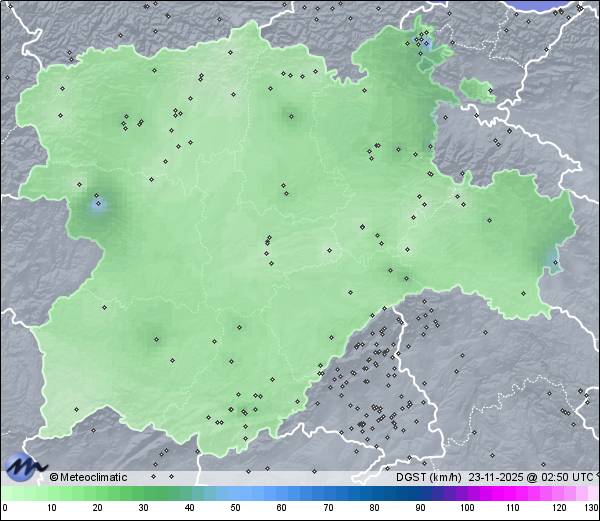Select the light green swatch above the 10 label

(51, 494)
